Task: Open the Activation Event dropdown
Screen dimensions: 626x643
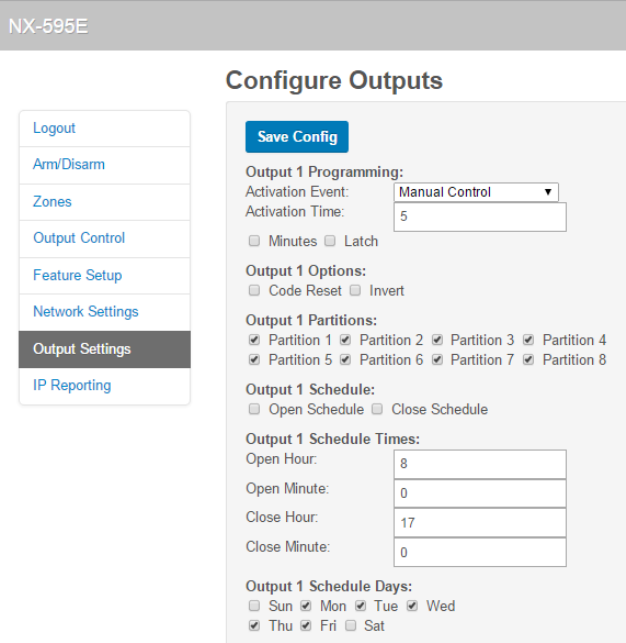Action: pyautogui.click(x=476, y=192)
